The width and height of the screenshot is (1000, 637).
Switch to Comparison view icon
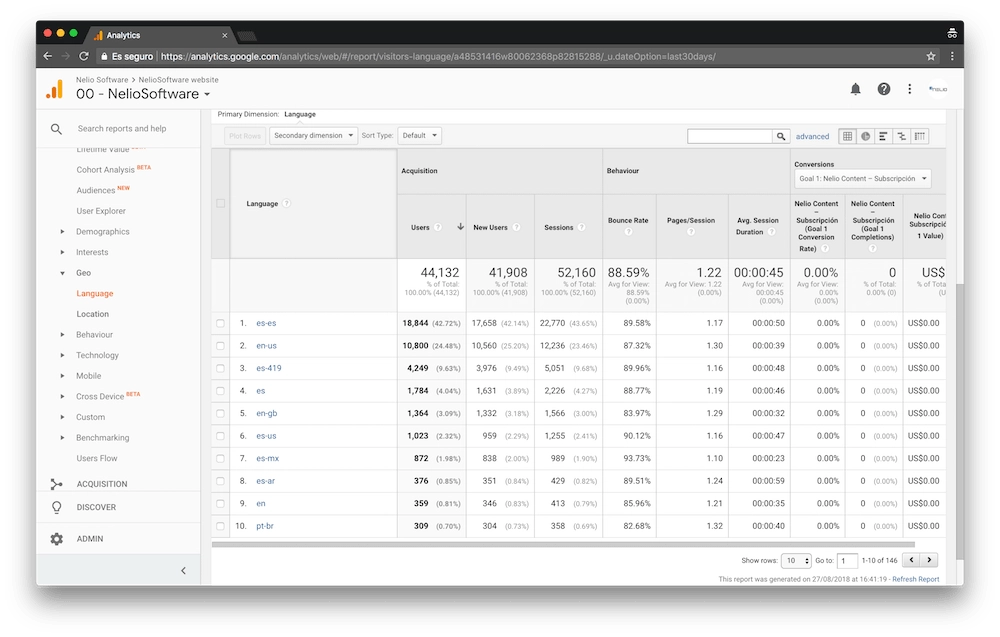901,136
